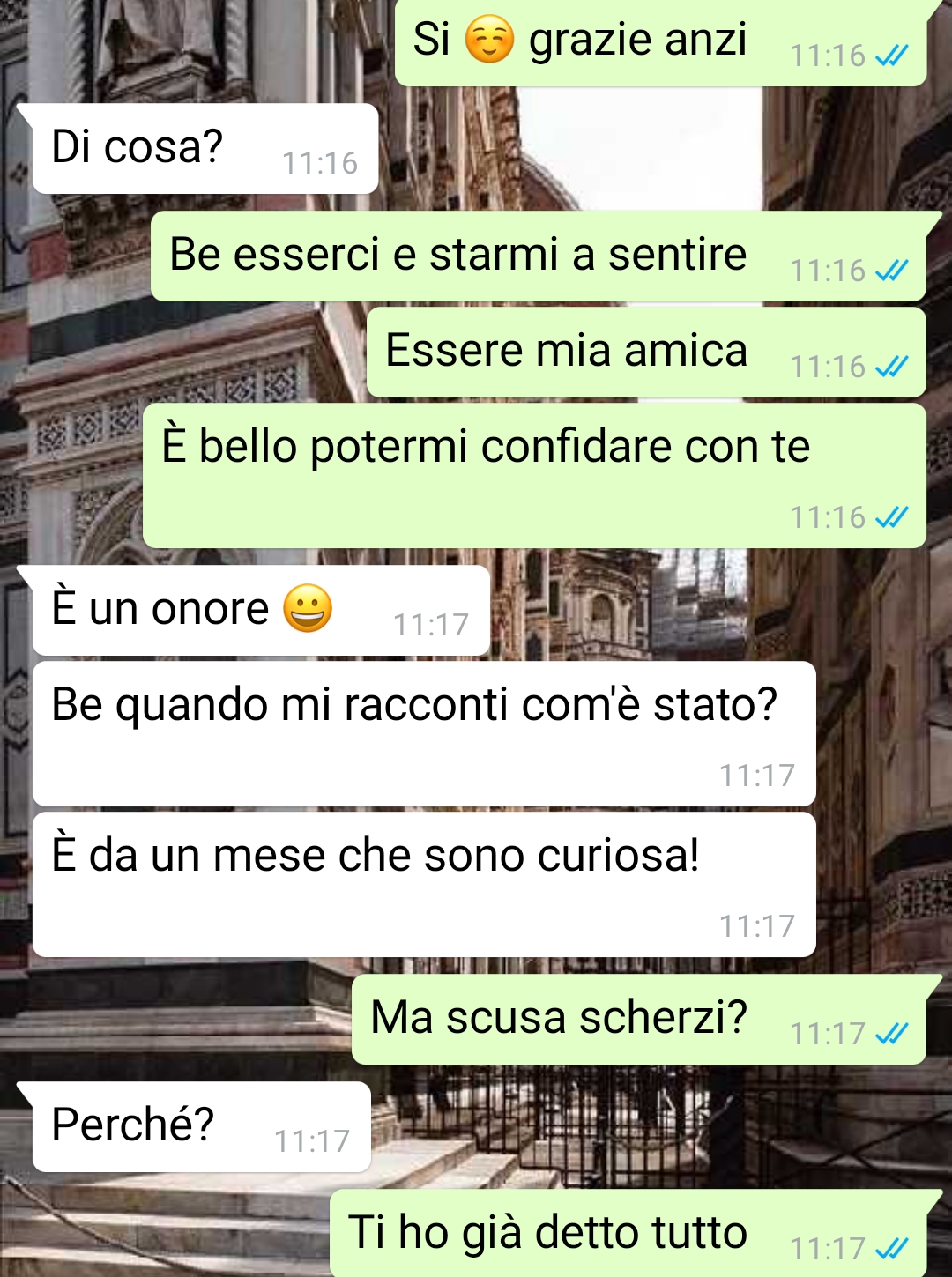Image resolution: width=952 pixels, height=1277 pixels.
Task: Select the 'Essere mia amica' message
Action: coord(646,352)
